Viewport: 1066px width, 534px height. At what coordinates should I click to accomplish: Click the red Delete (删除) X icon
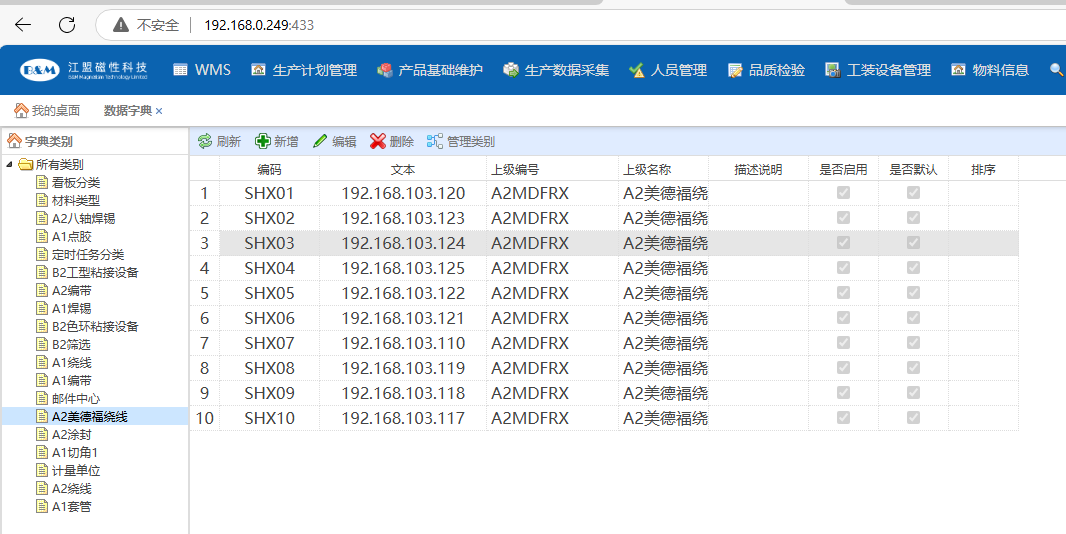tap(378, 142)
